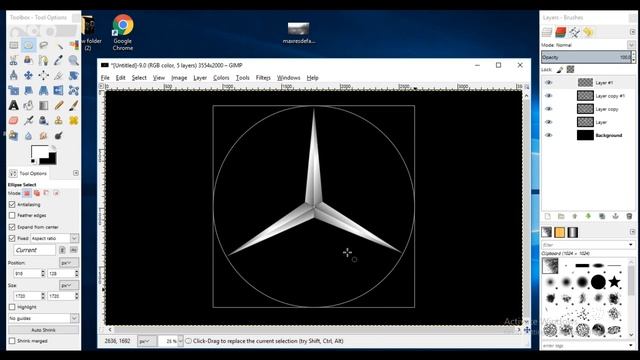This screenshot has width=640, height=360.
Task: Select the Fuzzy Select wand tool
Action: [x=59, y=45]
